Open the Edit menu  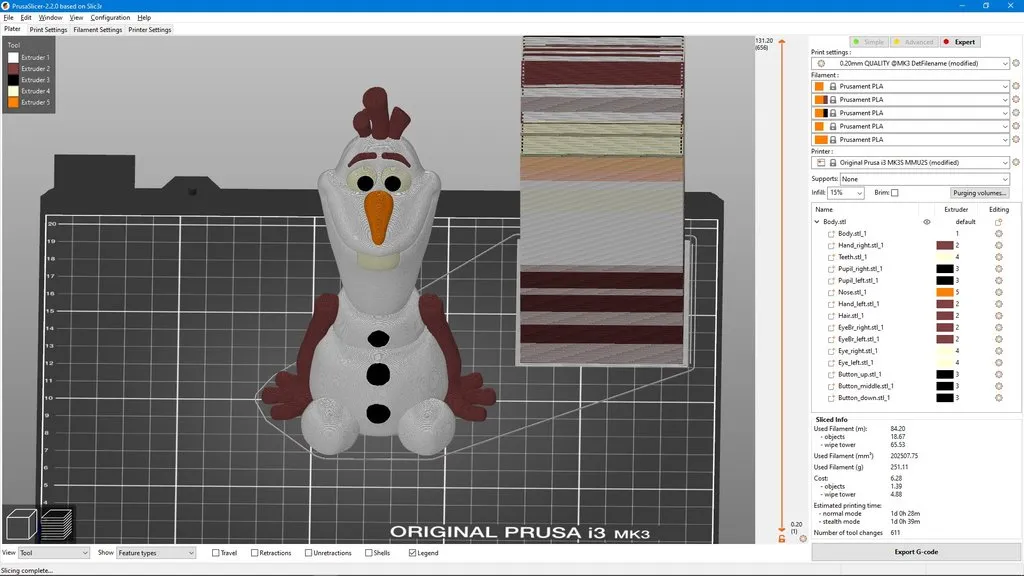point(26,18)
